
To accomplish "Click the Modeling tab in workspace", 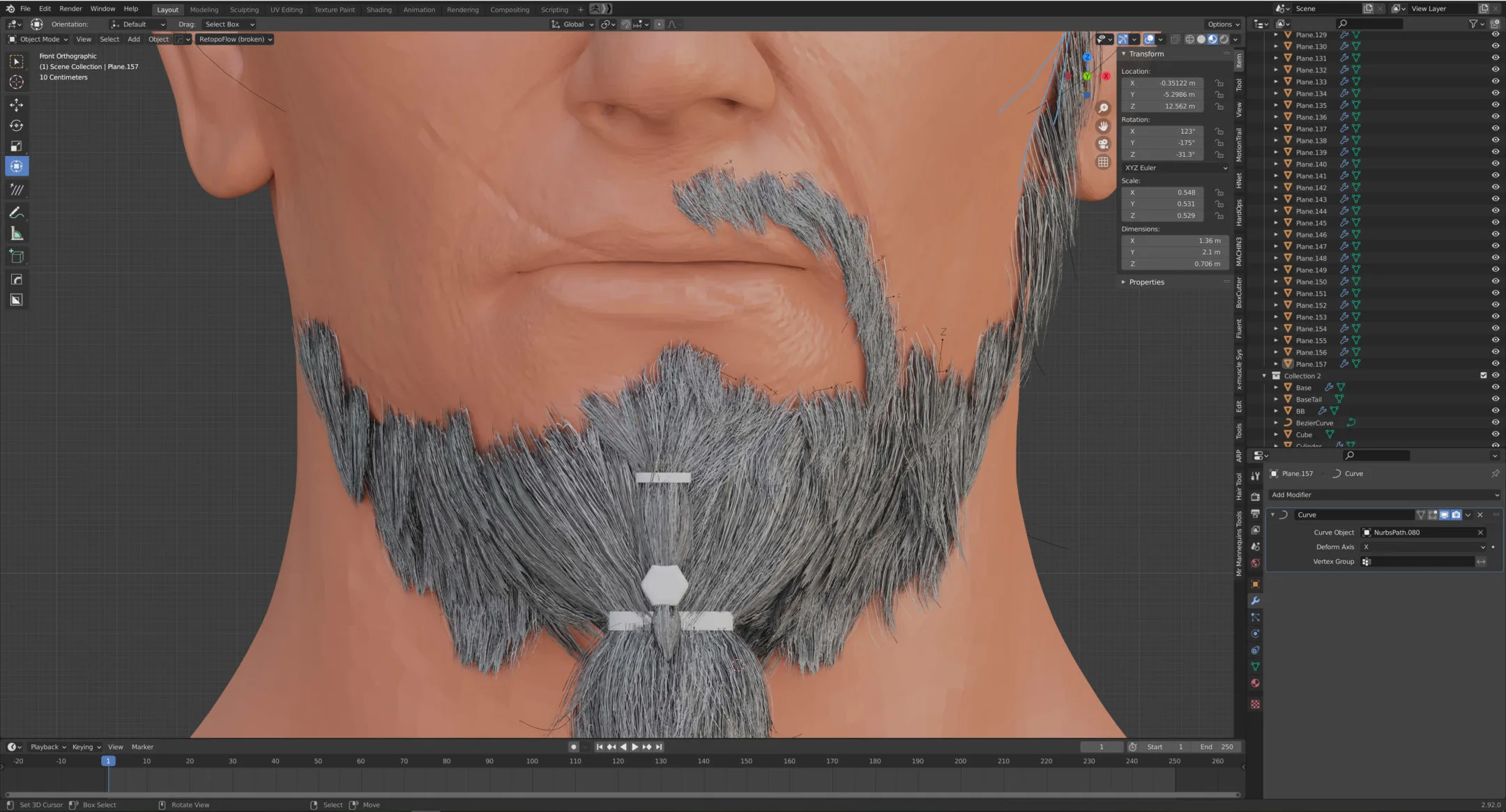I will click(x=203, y=9).
